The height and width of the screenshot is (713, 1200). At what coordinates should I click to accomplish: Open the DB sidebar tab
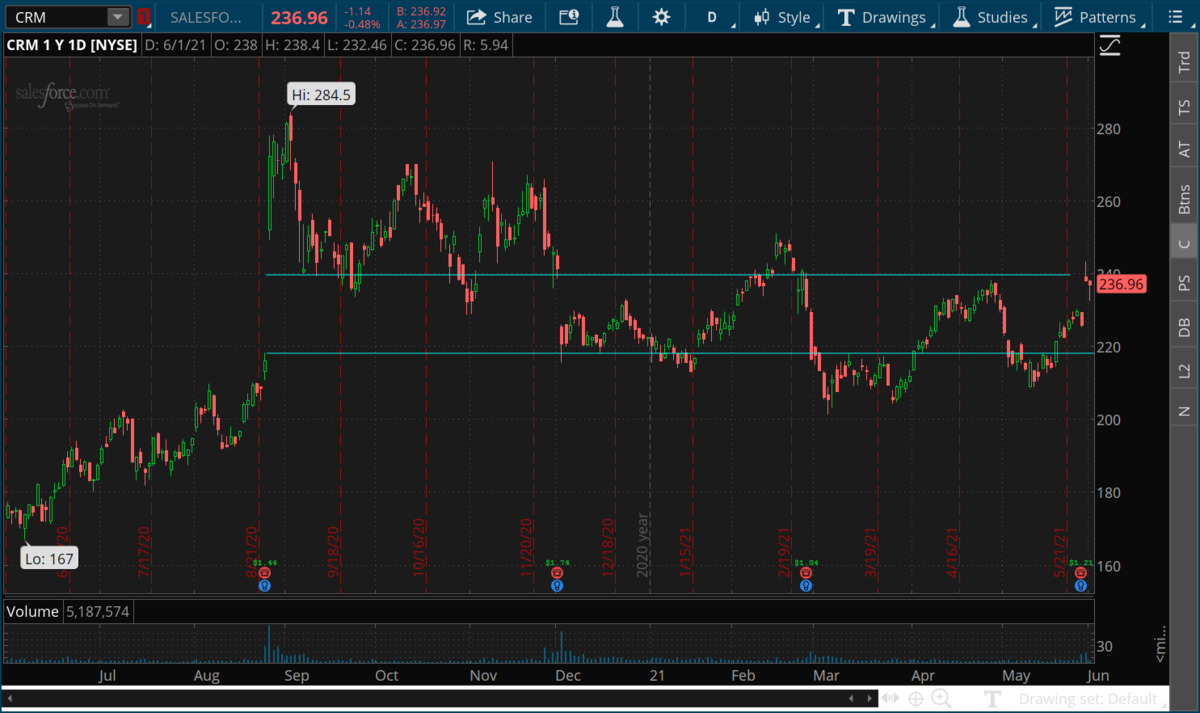click(x=1184, y=326)
